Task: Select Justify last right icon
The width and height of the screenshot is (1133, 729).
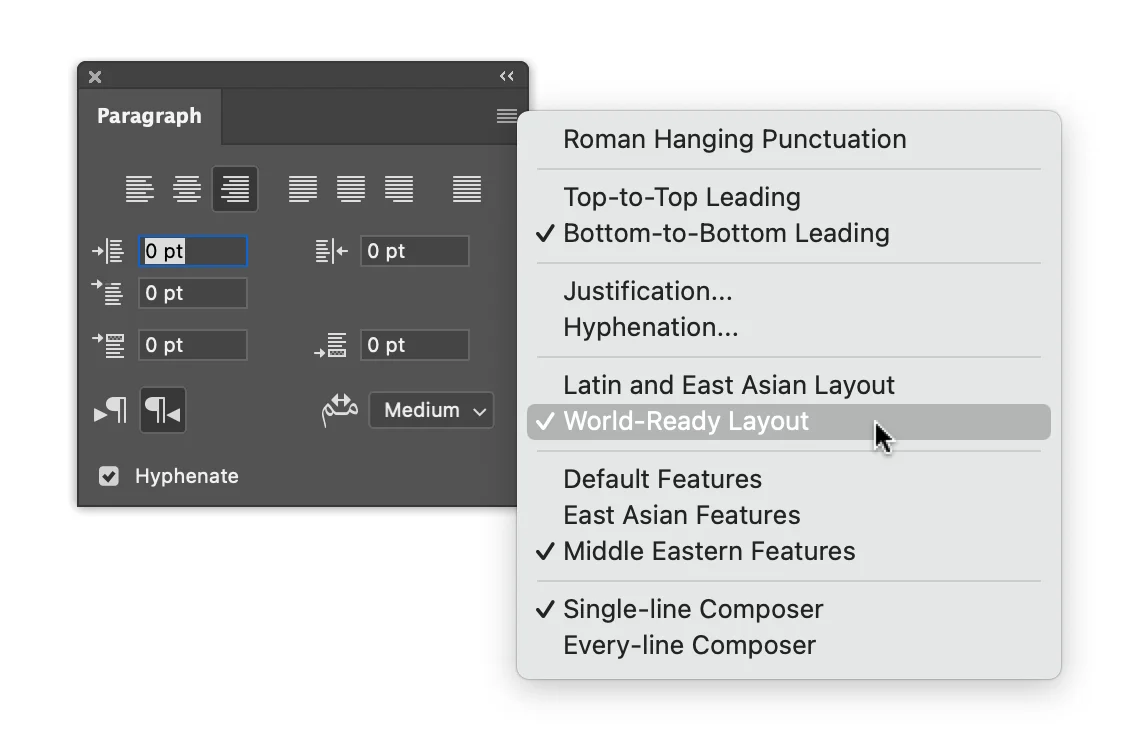Action: point(399,189)
